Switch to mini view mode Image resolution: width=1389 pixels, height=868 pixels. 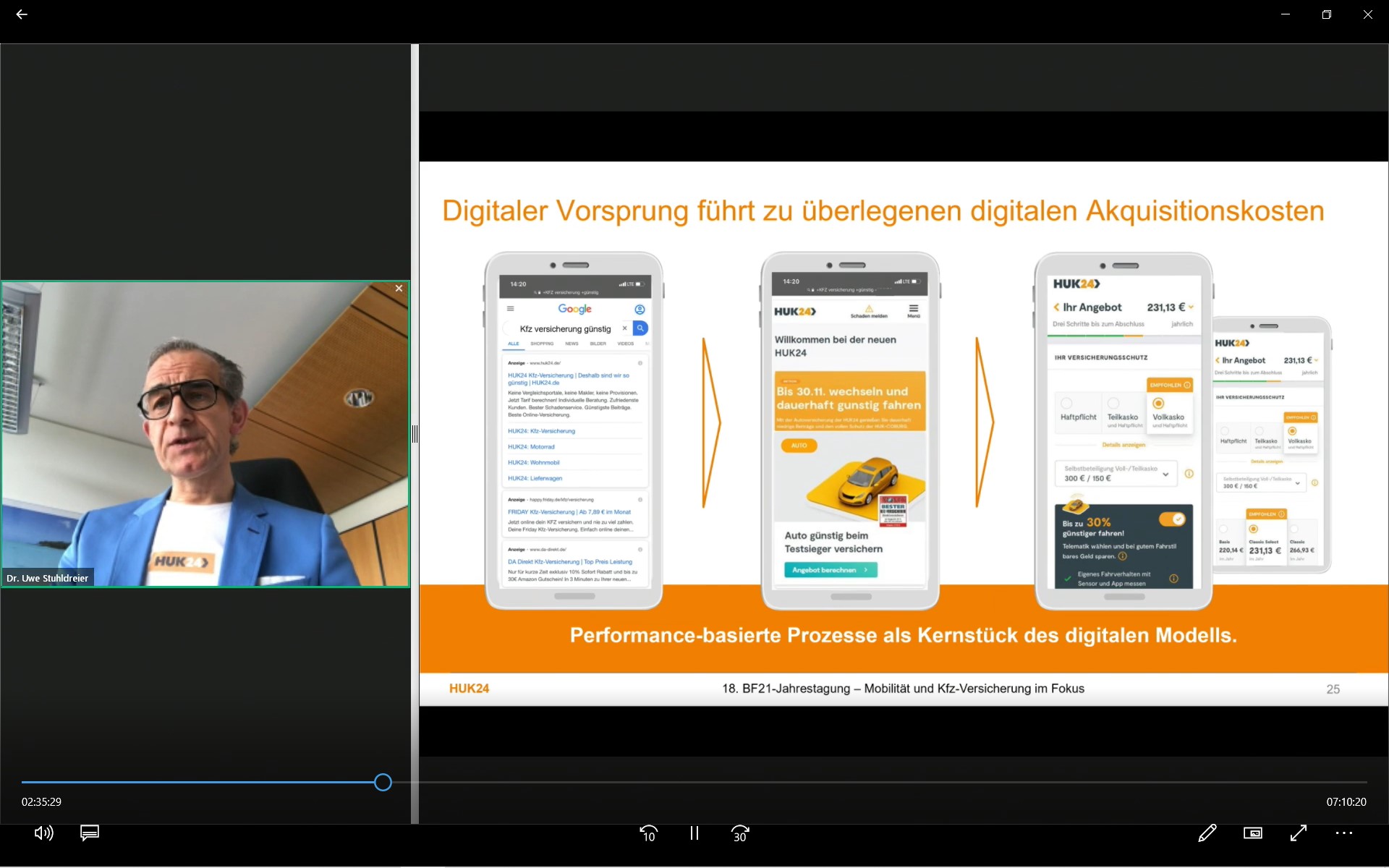[1253, 833]
